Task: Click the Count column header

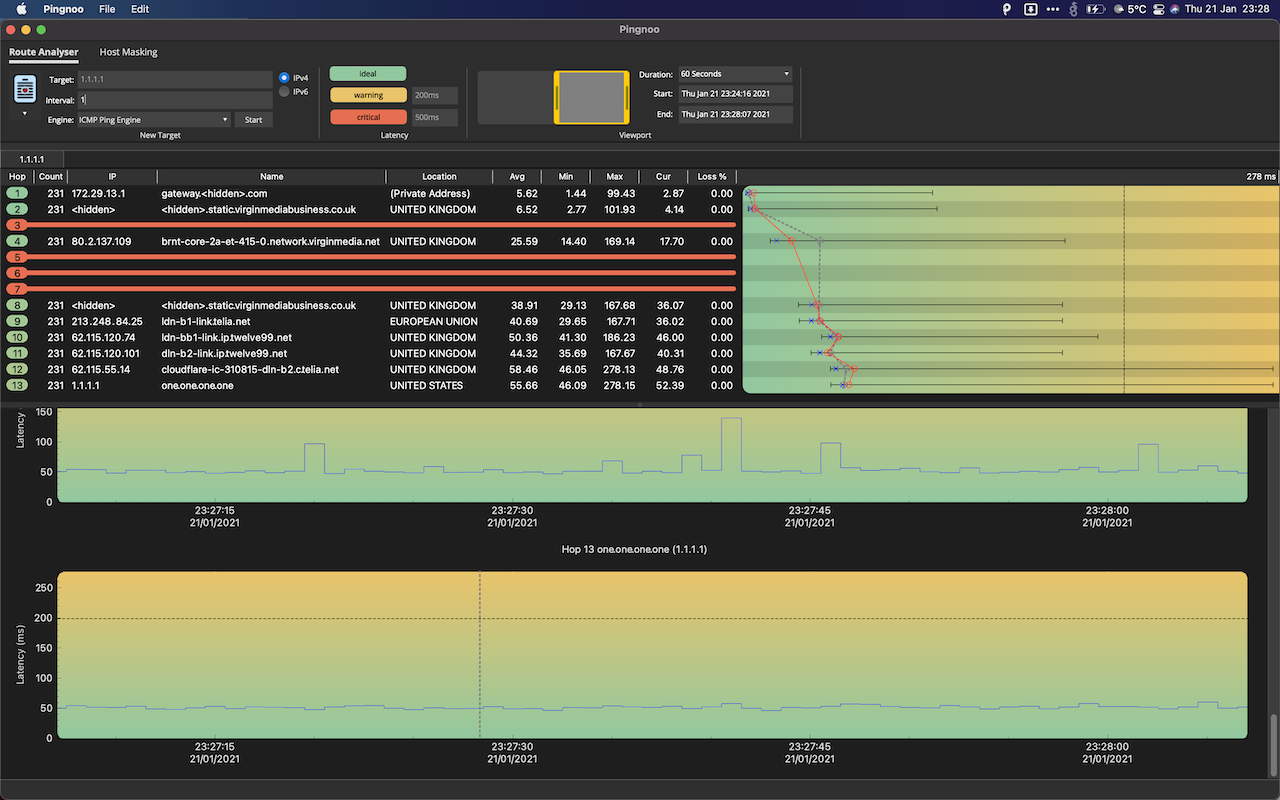Action: pos(50,177)
